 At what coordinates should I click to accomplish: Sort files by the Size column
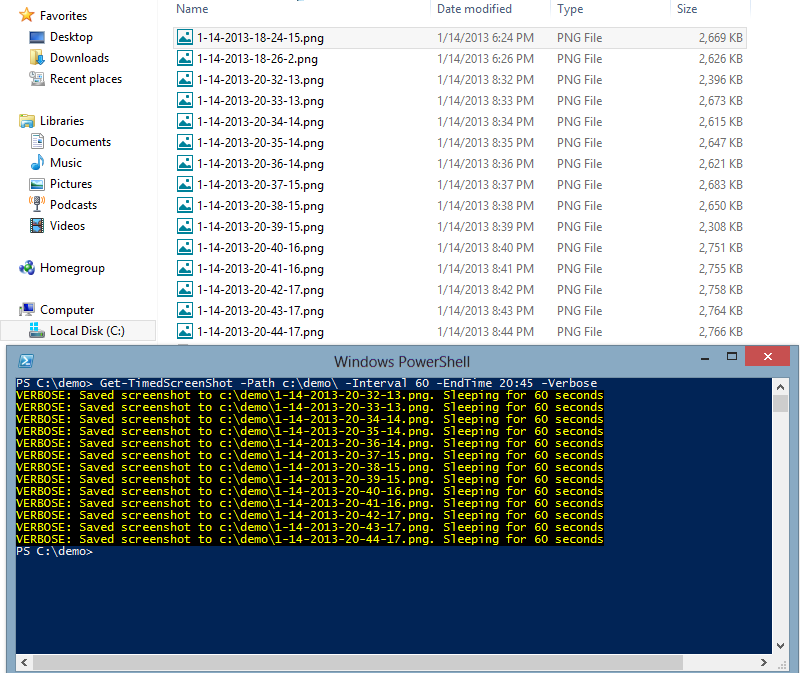click(687, 8)
